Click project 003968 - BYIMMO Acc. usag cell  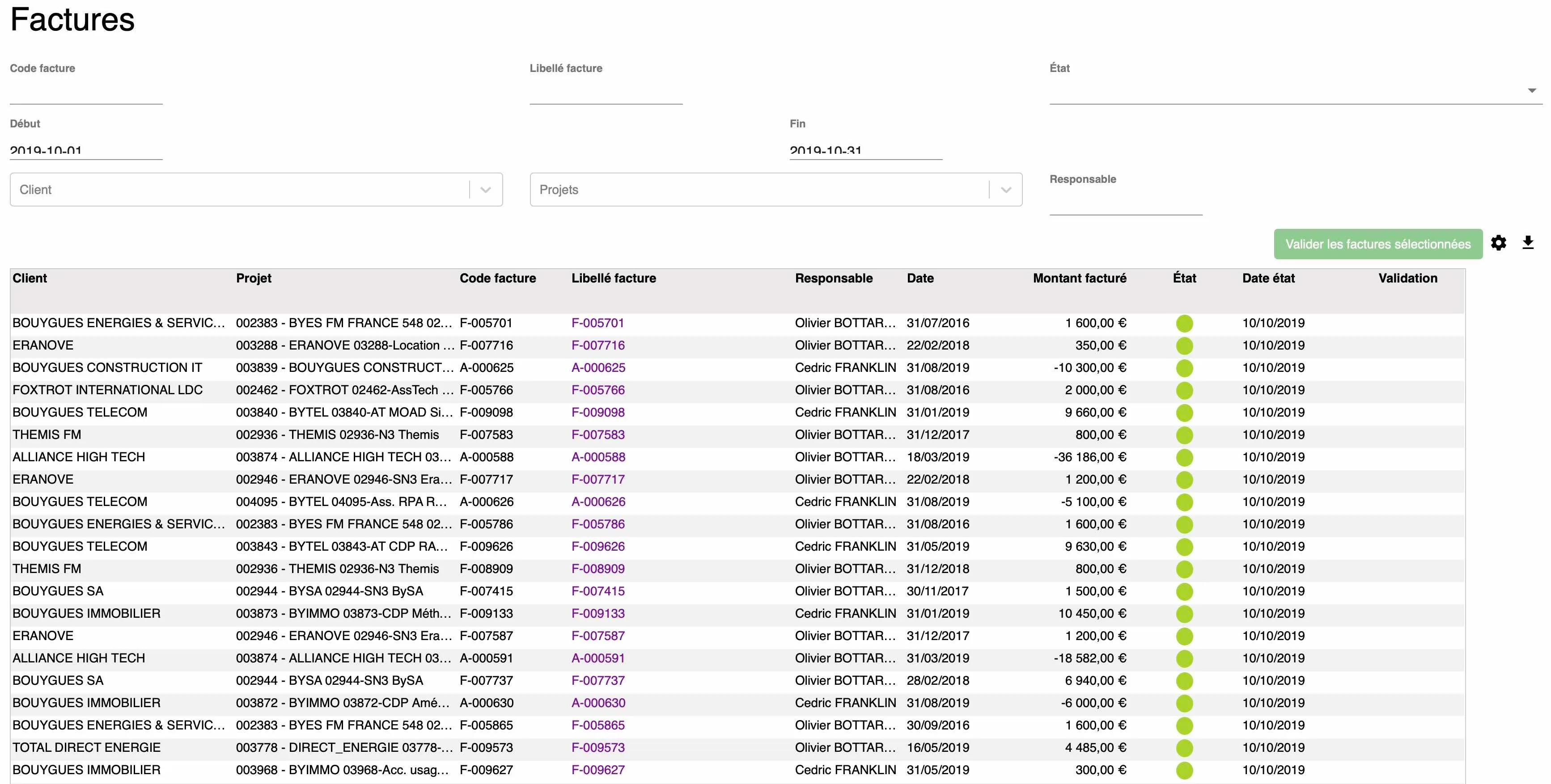[x=342, y=770]
